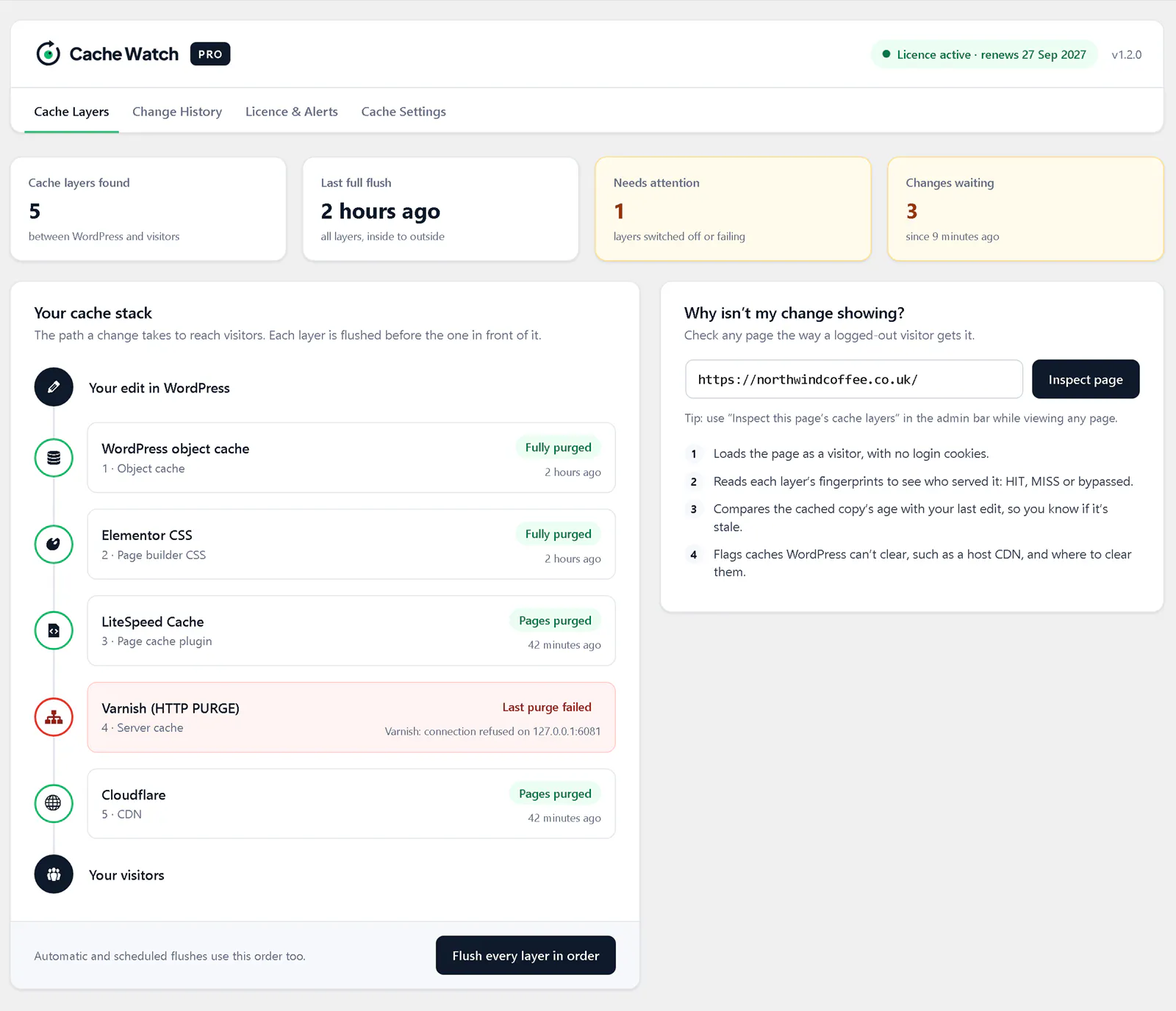
Task: Open the Cache Settings tab
Action: [x=404, y=112]
